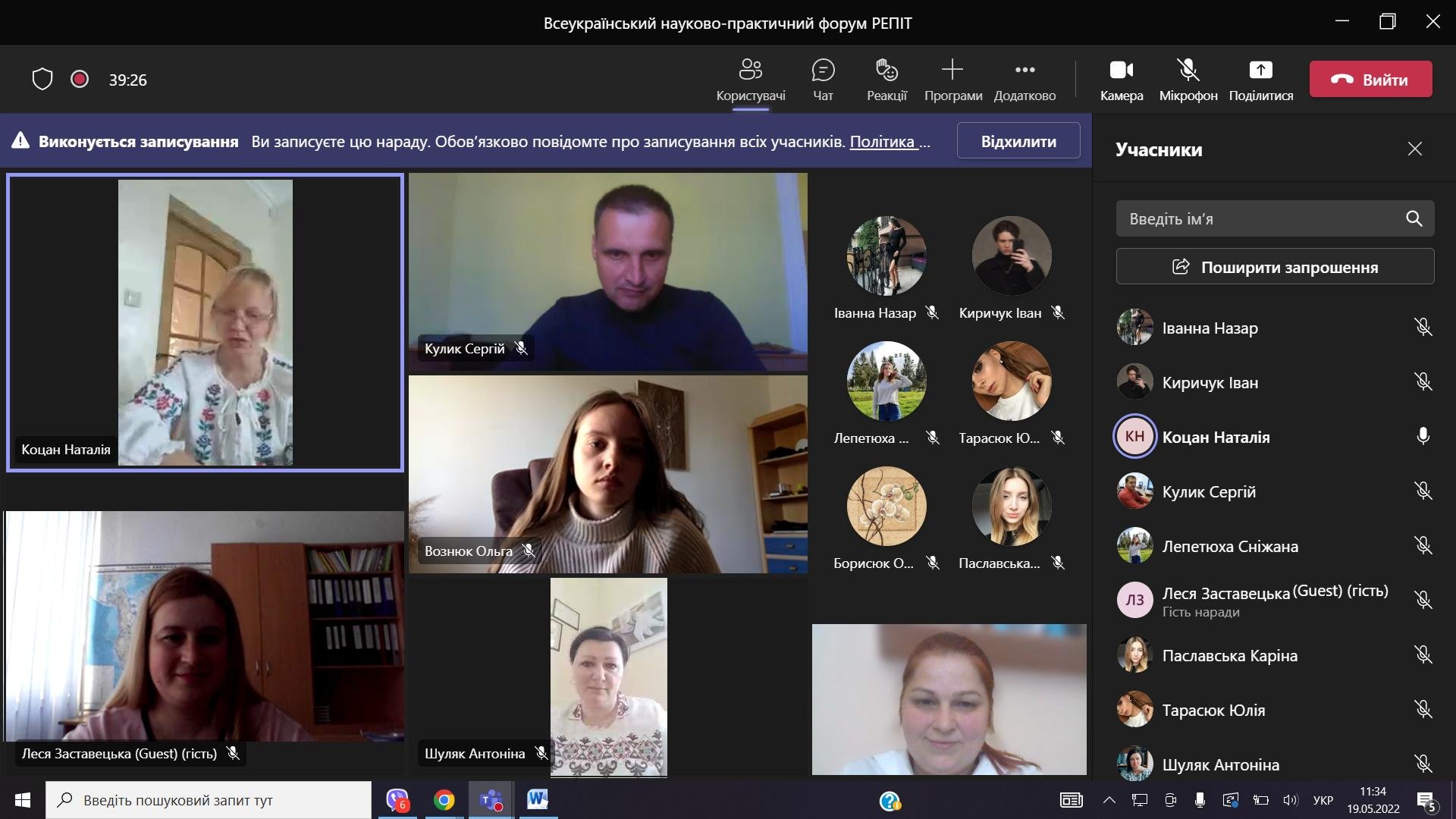Open the Політика privacy link
This screenshot has height=819, width=1456.
(882, 142)
